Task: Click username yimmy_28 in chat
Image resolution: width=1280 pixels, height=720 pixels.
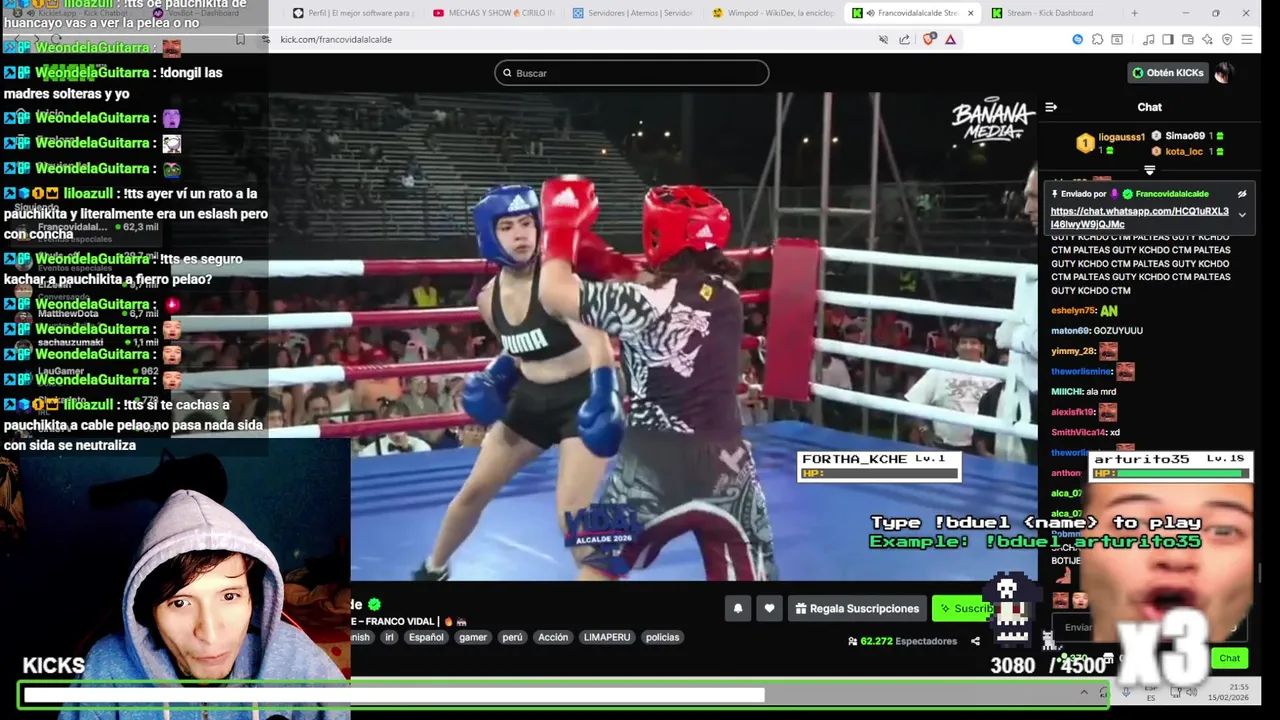Action: pyautogui.click(x=1073, y=351)
